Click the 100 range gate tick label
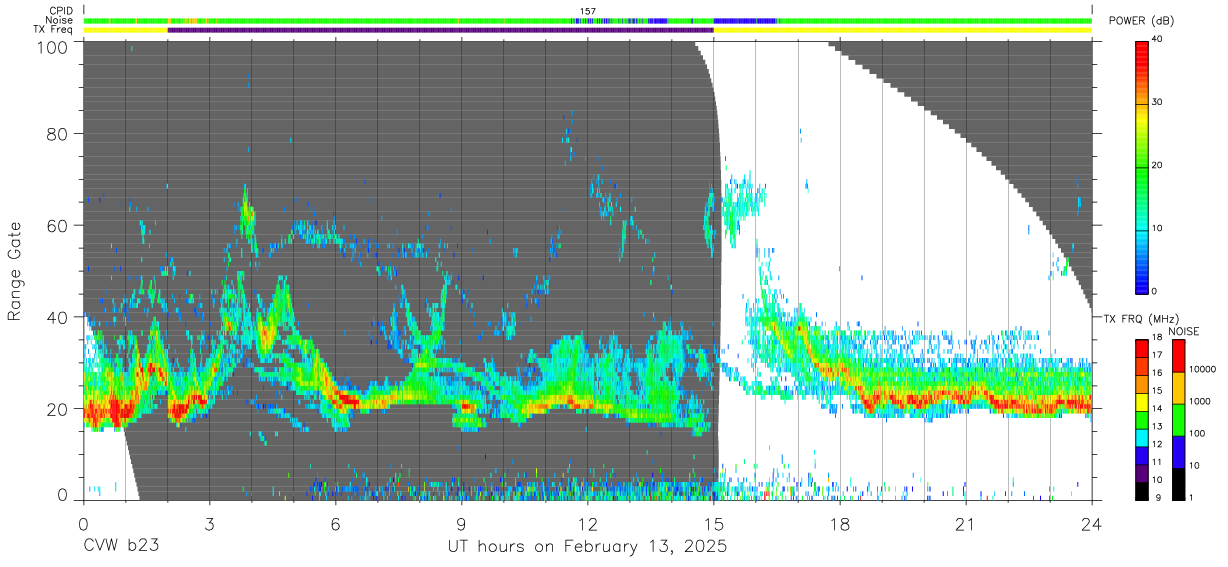This screenshot has height=567, width=1228. (x=52, y=46)
